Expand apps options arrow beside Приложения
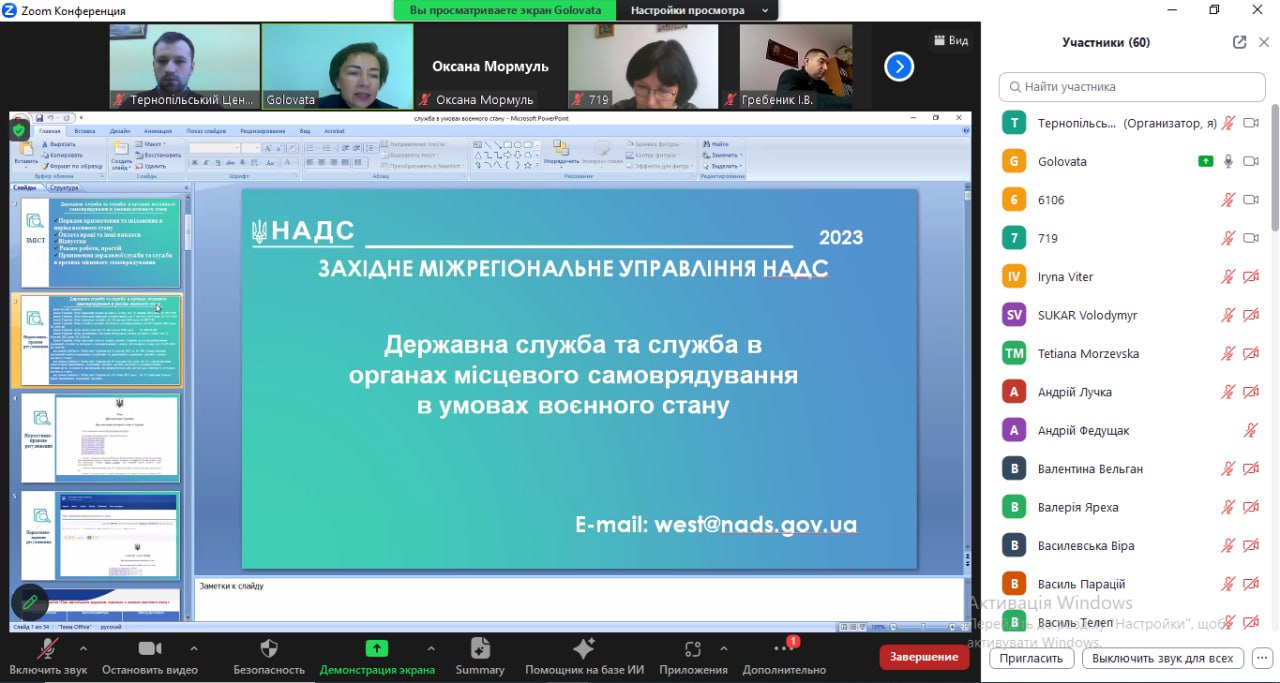The width and height of the screenshot is (1280, 683). coord(725,648)
